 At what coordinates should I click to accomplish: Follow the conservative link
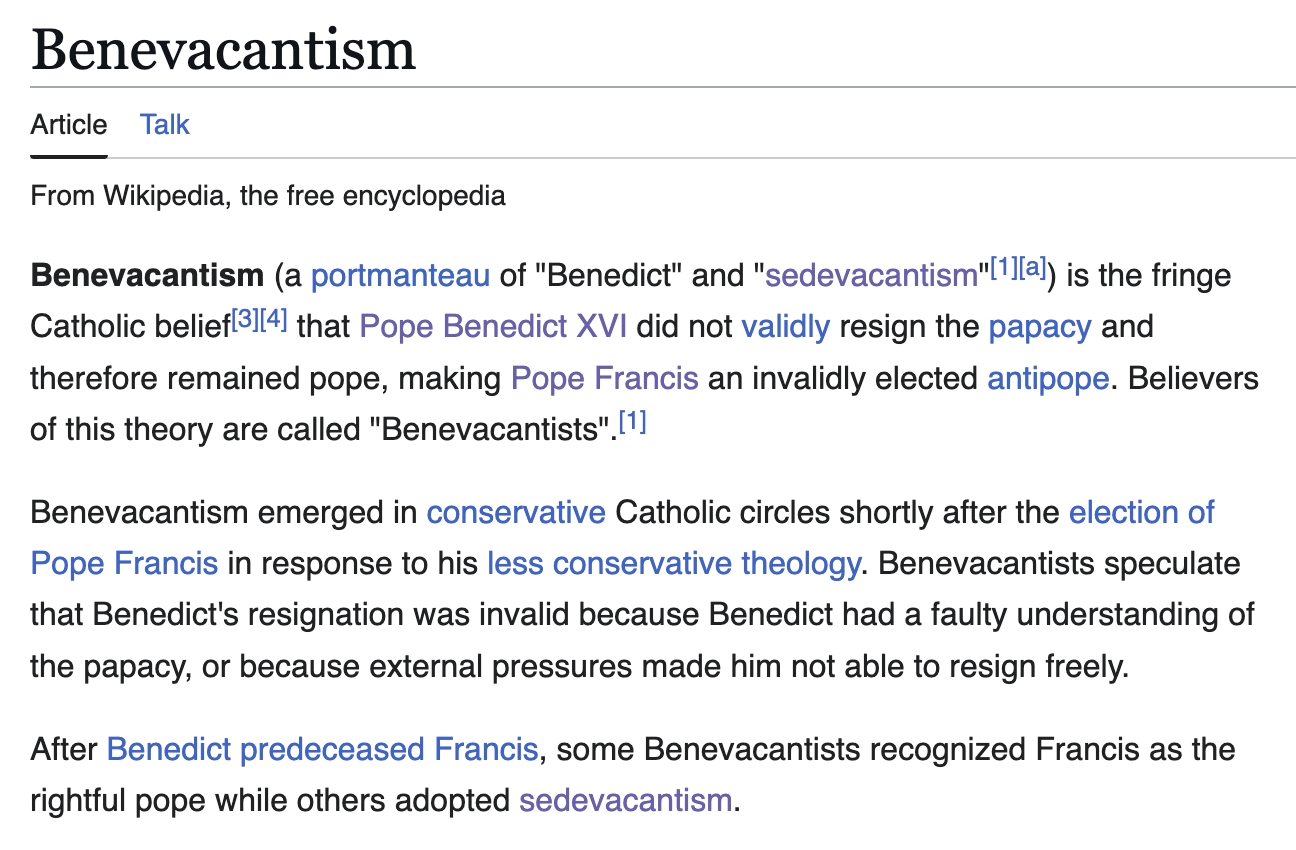(516, 513)
